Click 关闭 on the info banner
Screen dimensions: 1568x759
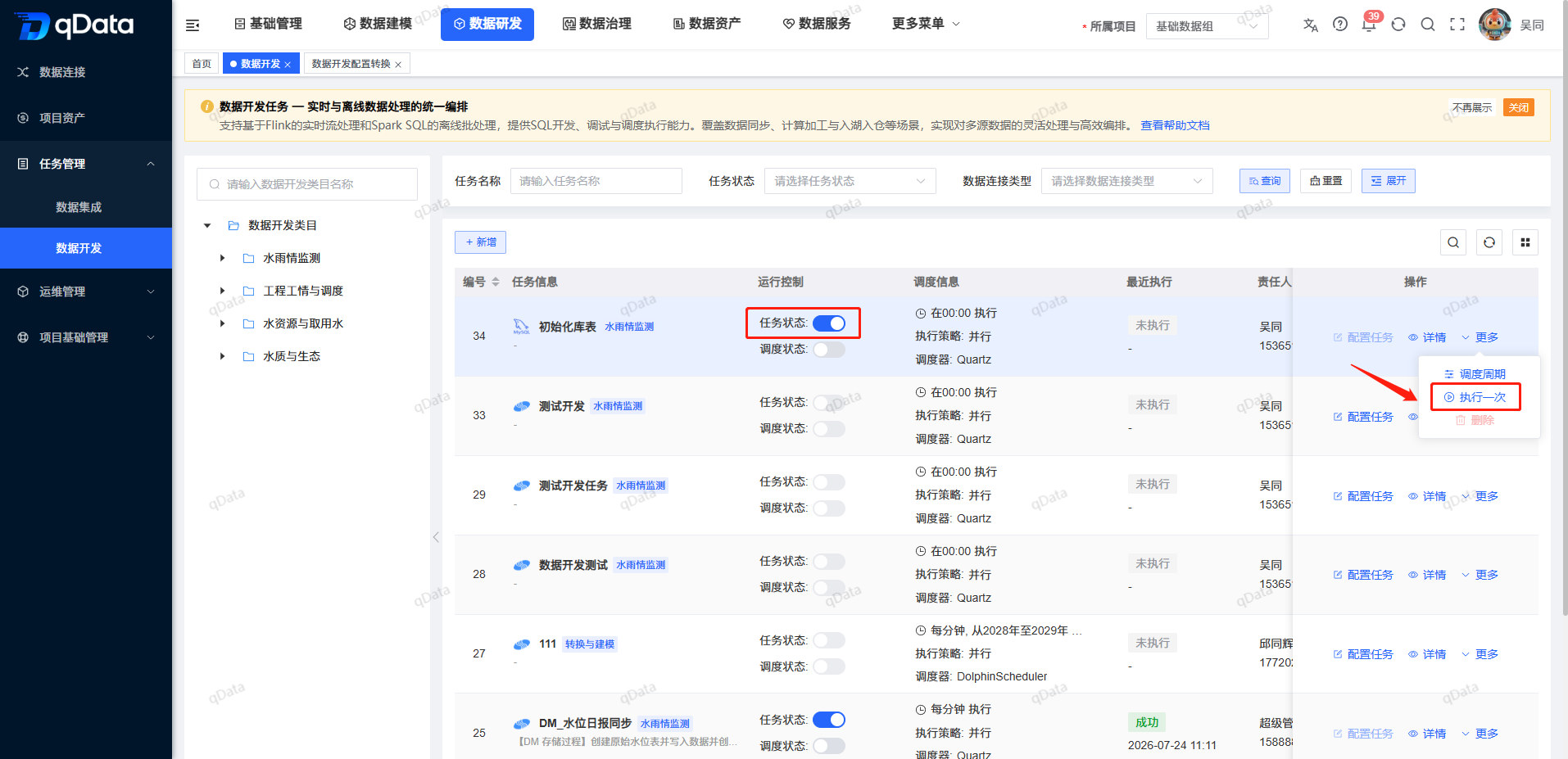(1519, 107)
